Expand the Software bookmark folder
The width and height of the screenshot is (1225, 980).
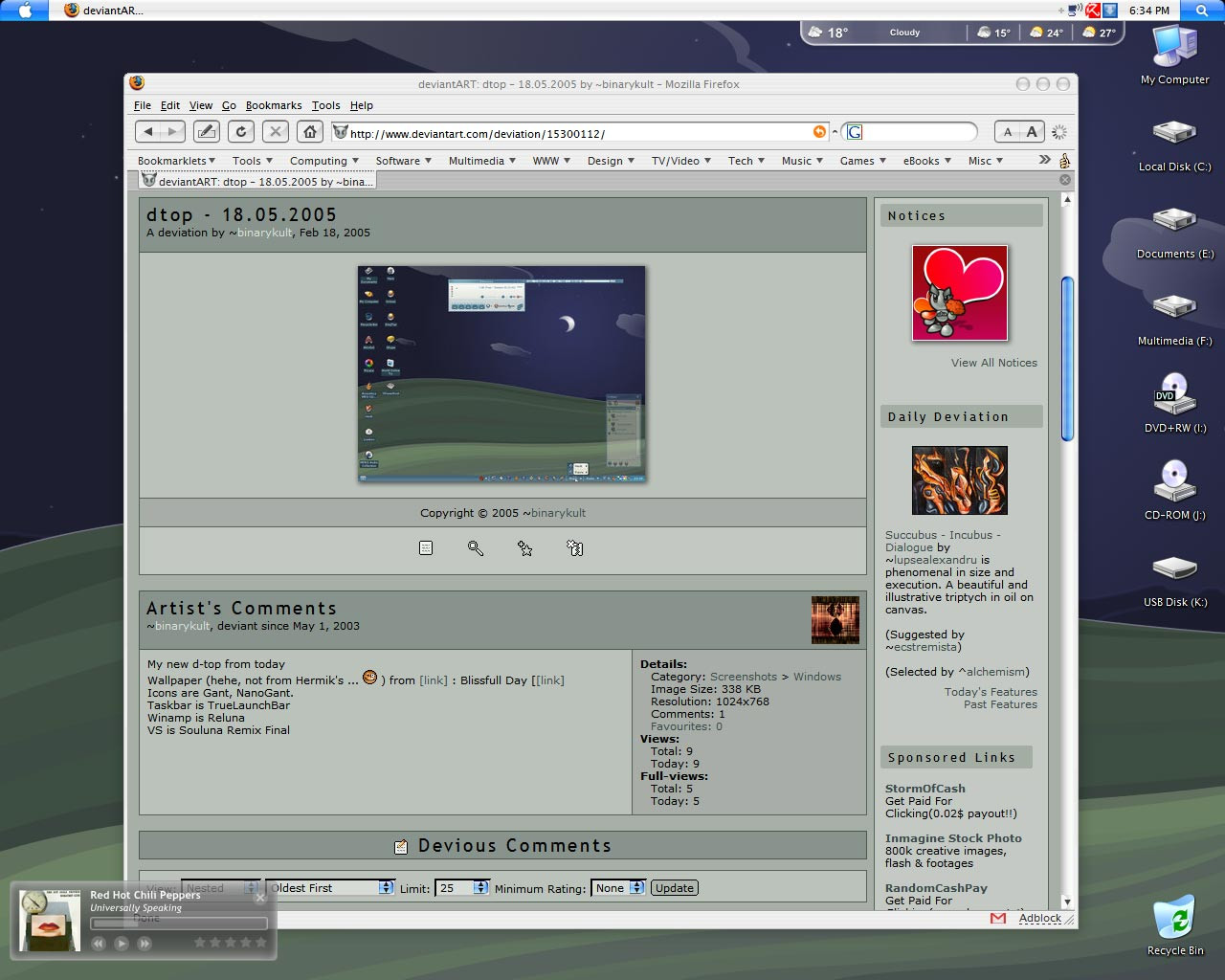click(x=403, y=161)
